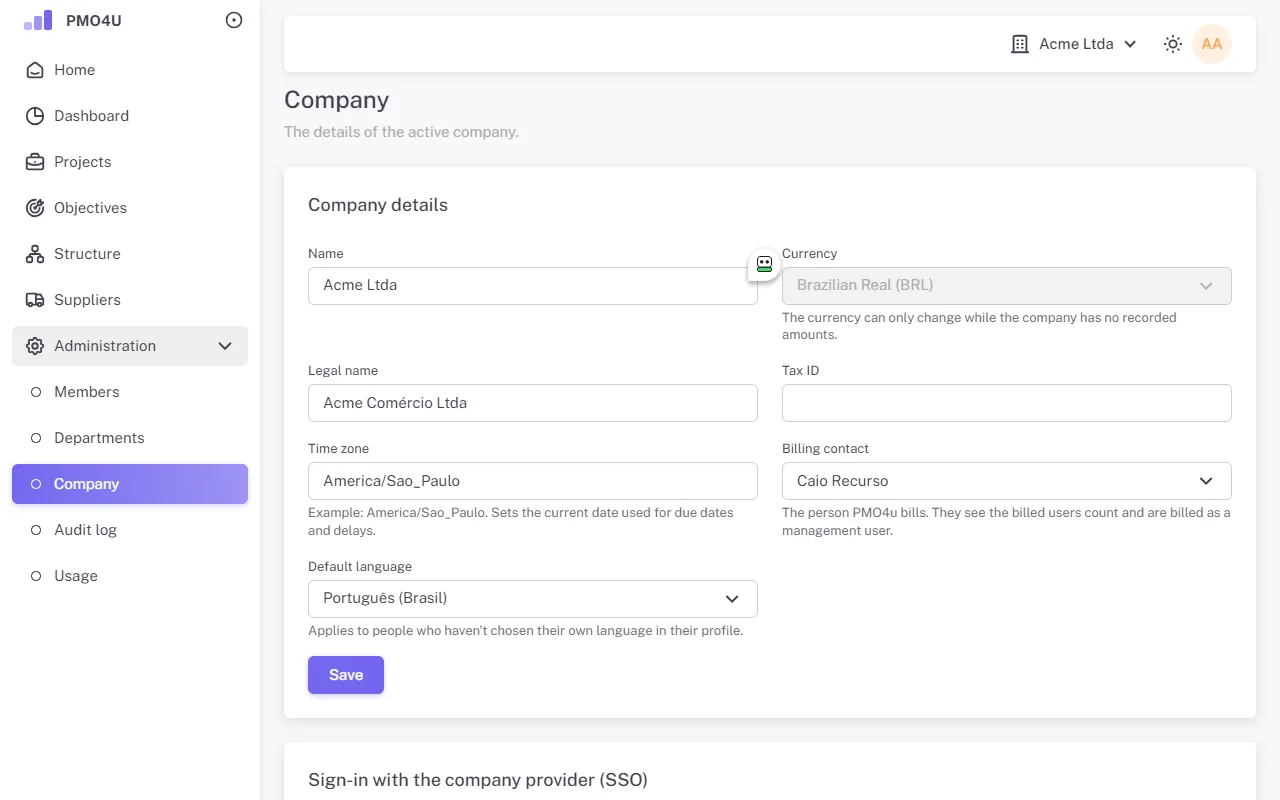Click the Administration gear icon
The image size is (1280, 800).
[35, 346]
